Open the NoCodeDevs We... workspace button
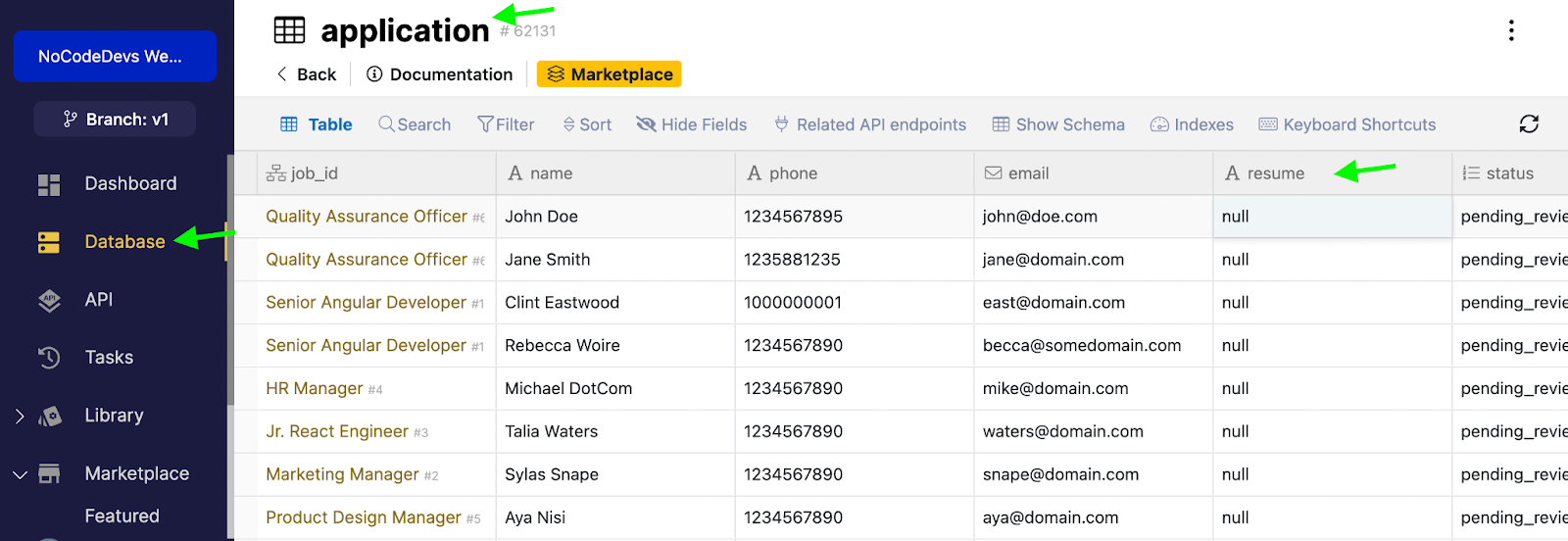Viewport: 1568px width, 541px height. pyautogui.click(x=115, y=56)
